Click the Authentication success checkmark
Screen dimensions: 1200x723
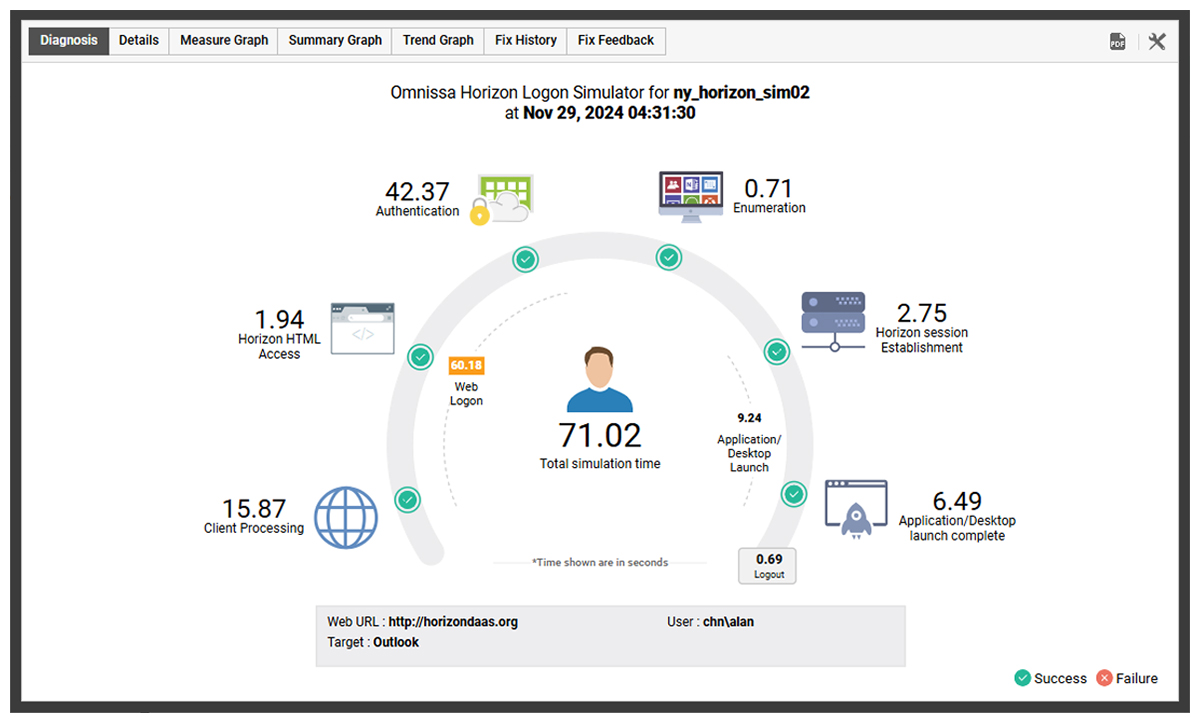click(526, 260)
